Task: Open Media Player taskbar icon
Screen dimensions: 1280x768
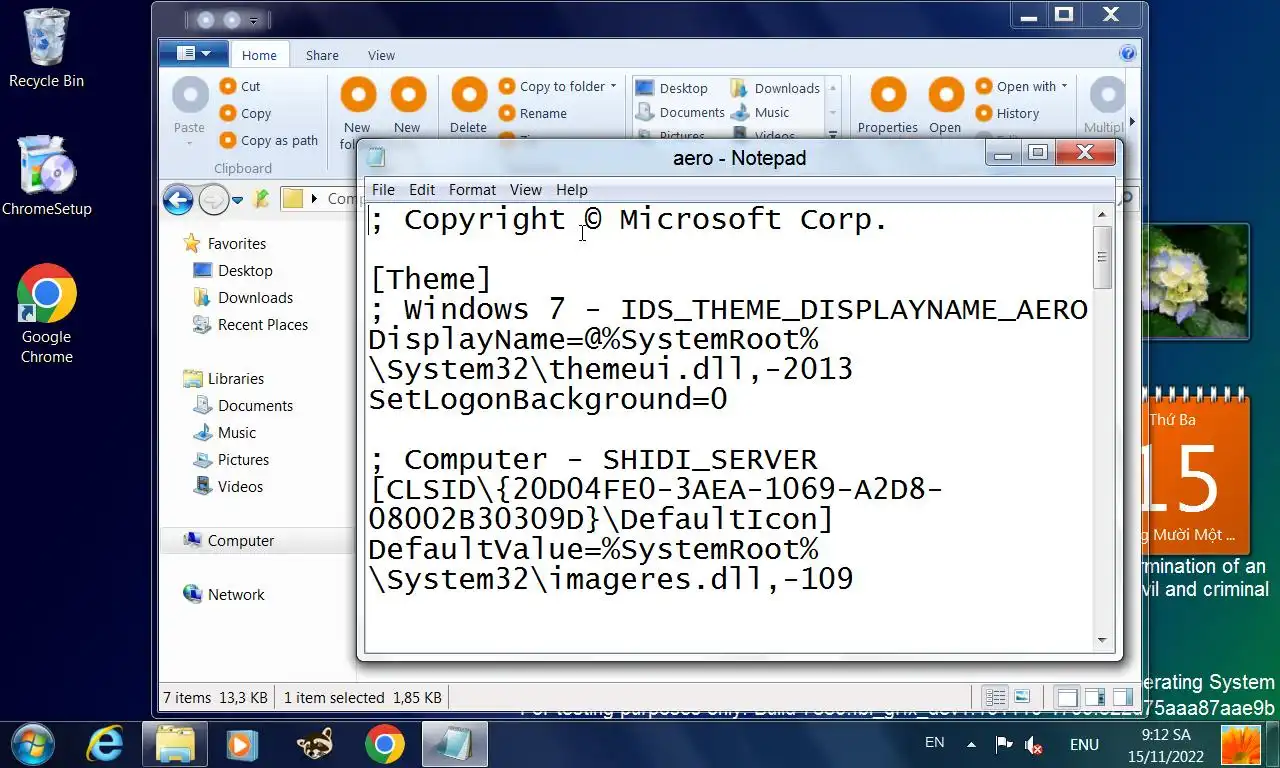Action: (x=241, y=744)
